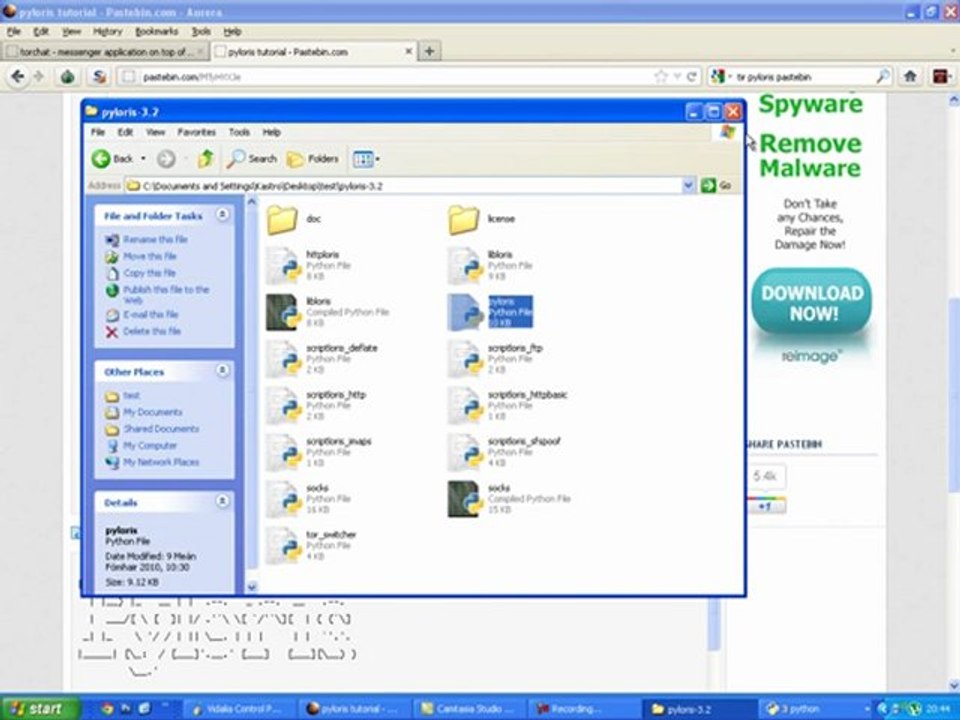This screenshot has height=720, width=960.
Task: Select scriptloris_httpbasic Python file
Action: pos(508,405)
